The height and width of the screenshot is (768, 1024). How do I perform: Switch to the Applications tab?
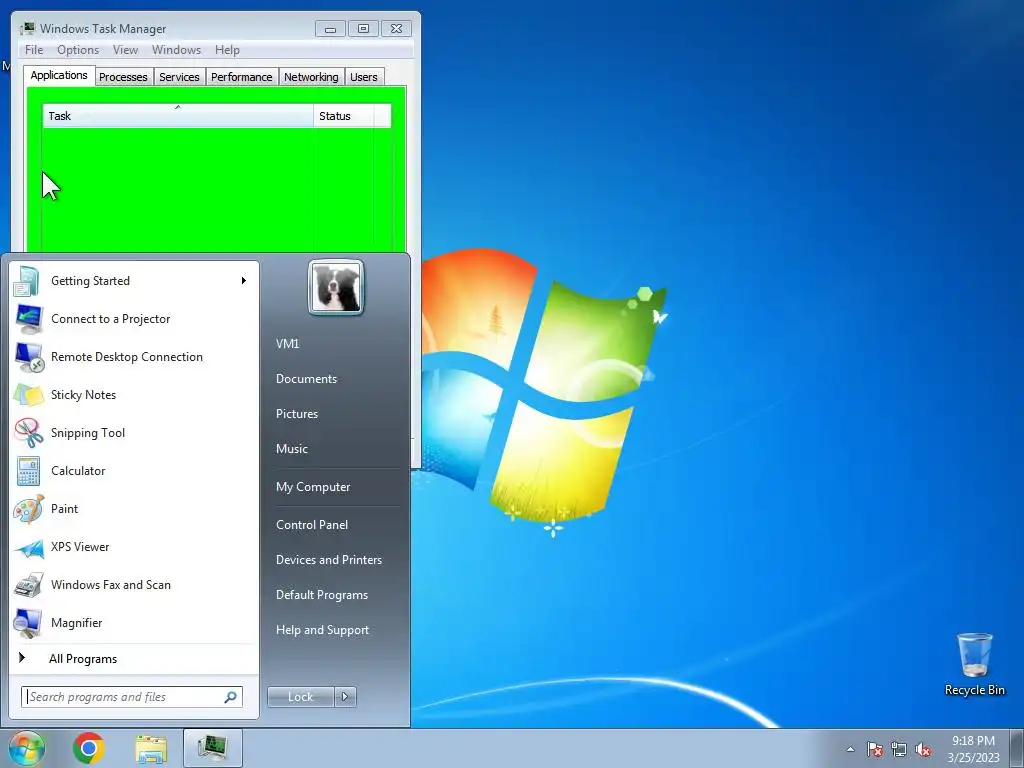59,75
